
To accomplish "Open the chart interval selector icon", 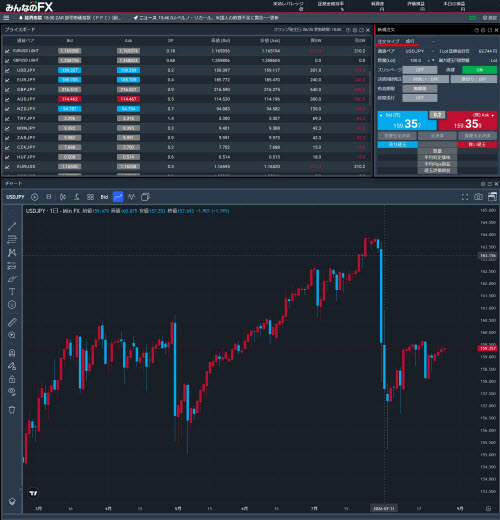I will [49, 197].
